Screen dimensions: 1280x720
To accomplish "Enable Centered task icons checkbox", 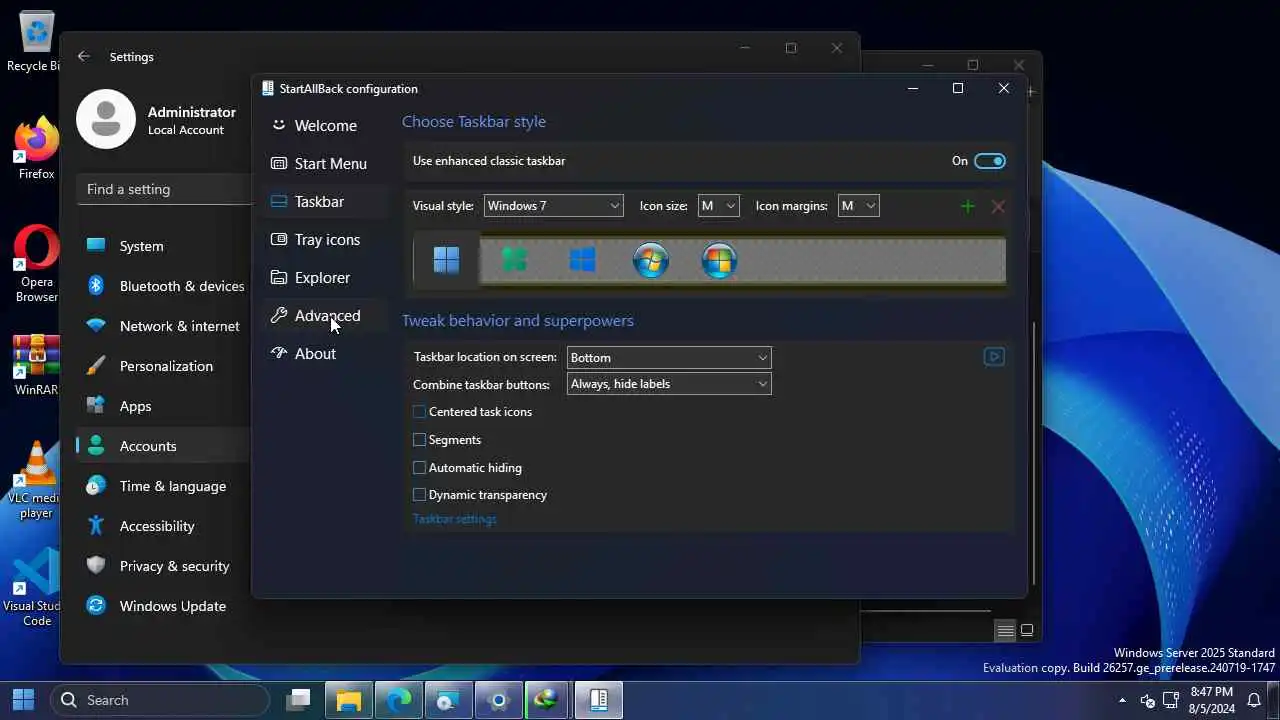I will click(x=419, y=412).
